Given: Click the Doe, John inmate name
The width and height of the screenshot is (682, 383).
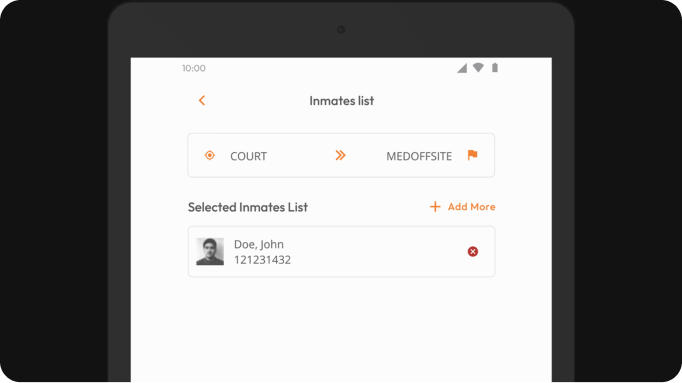Looking at the screenshot, I should 259,244.
